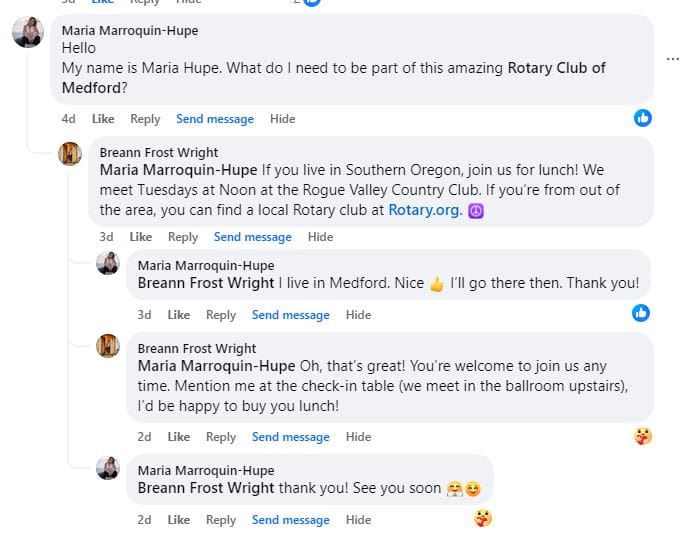This screenshot has height=547, width=681.
Task: Like Maria's 'thank you! See you soon' reply
Action: (x=179, y=520)
